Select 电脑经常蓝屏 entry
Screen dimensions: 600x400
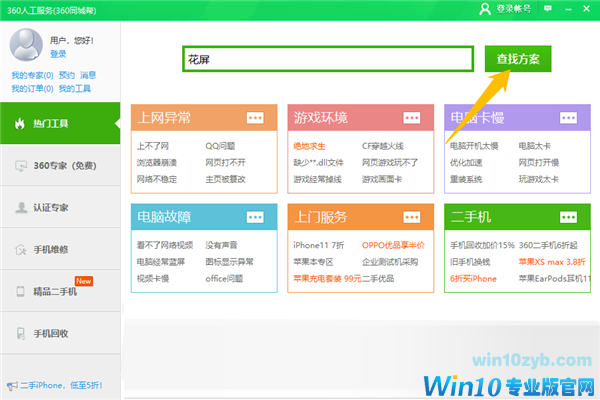(161, 262)
